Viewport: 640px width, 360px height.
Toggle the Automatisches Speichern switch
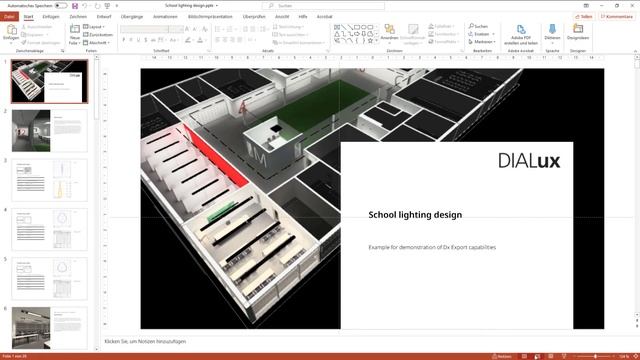(x=61, y=6)
